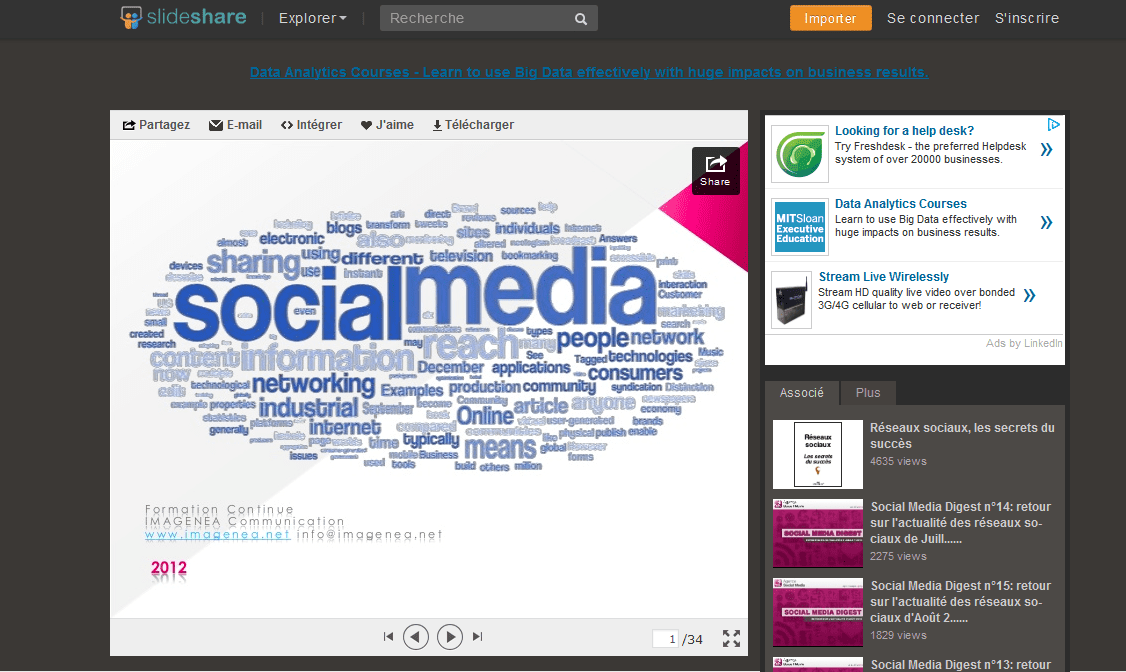
Task: Open www.imagenea.net link on slide
Action: (x=218, y=535)
